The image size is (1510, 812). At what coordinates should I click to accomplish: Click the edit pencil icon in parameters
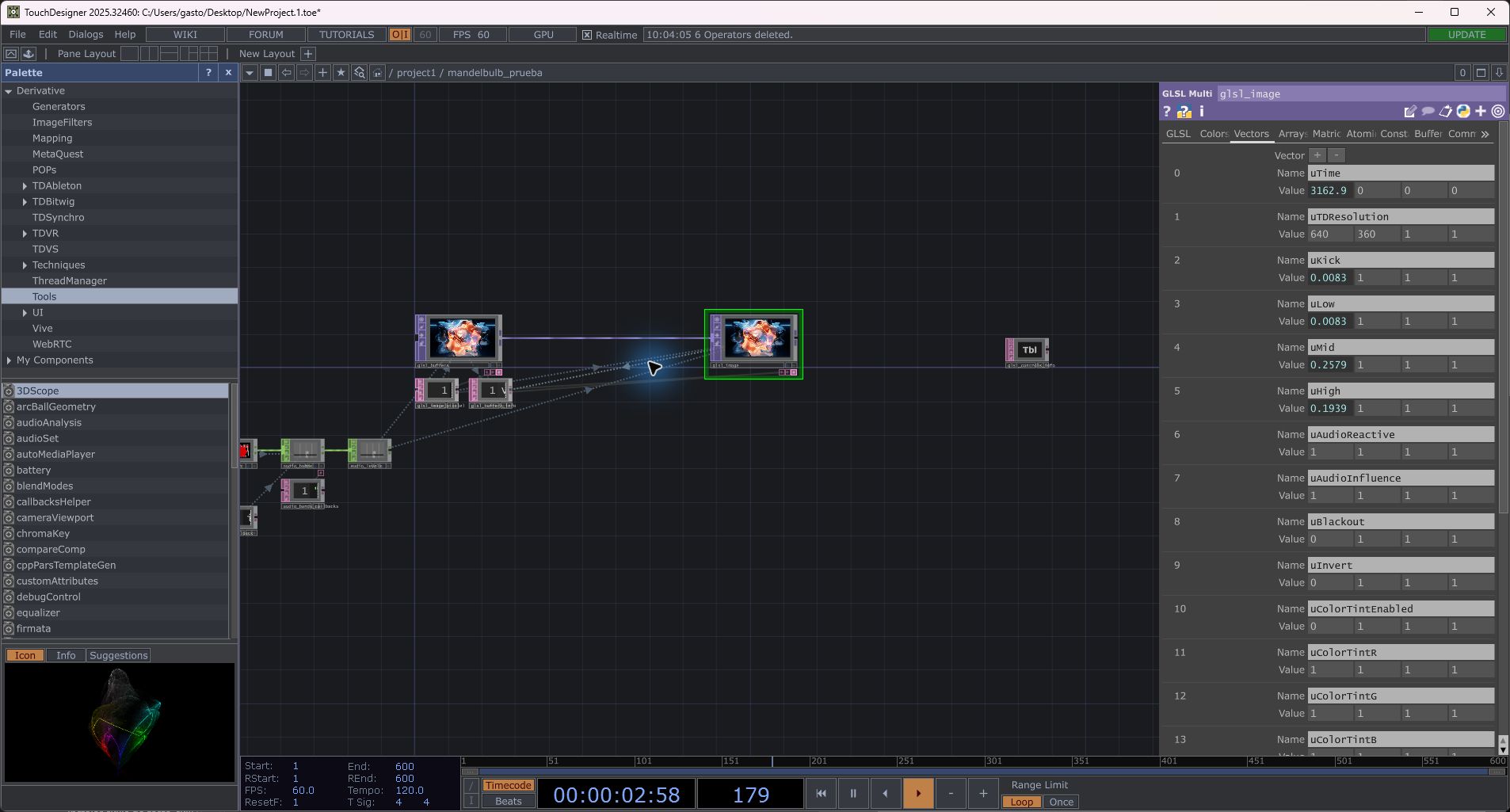click(1410, 112)
